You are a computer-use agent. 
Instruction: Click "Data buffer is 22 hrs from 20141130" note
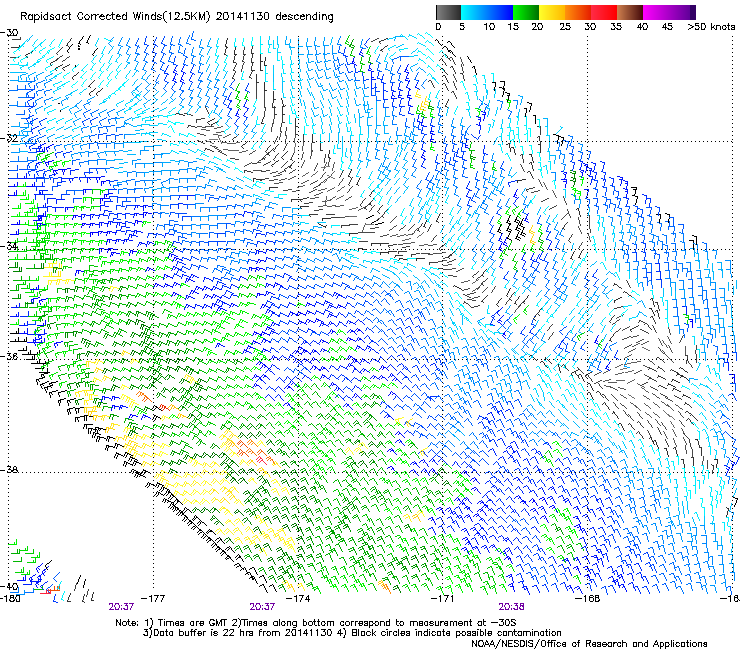coord(243,633)
